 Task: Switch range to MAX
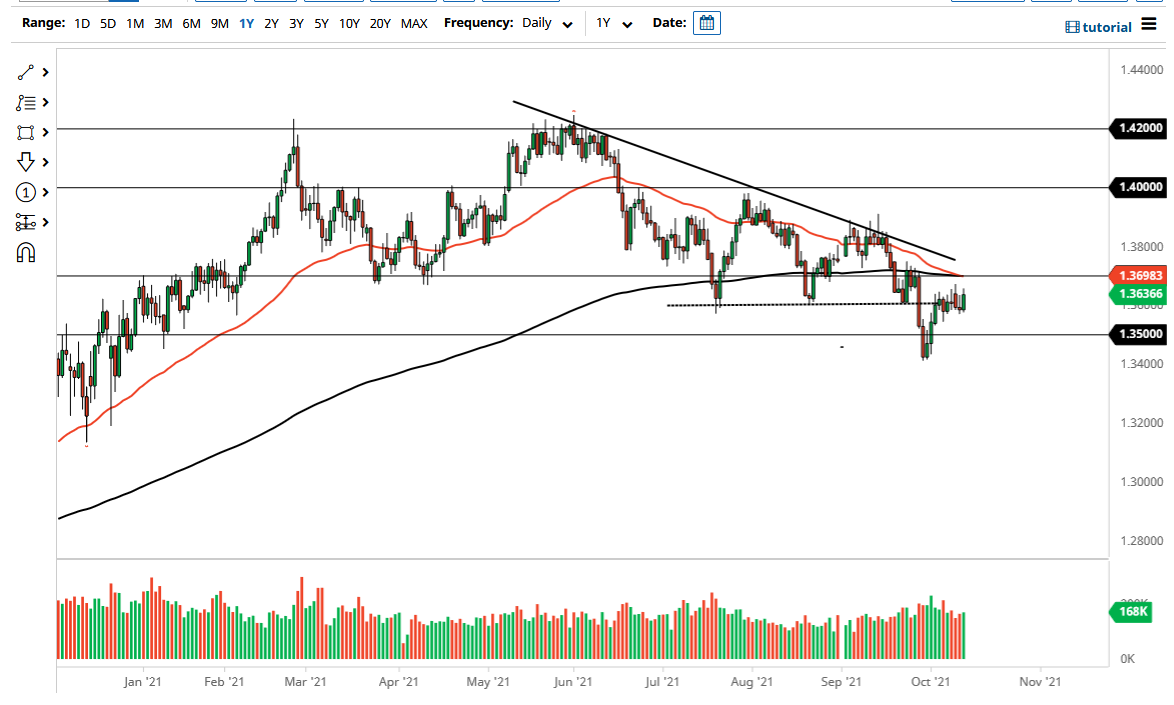click(414, 23)
